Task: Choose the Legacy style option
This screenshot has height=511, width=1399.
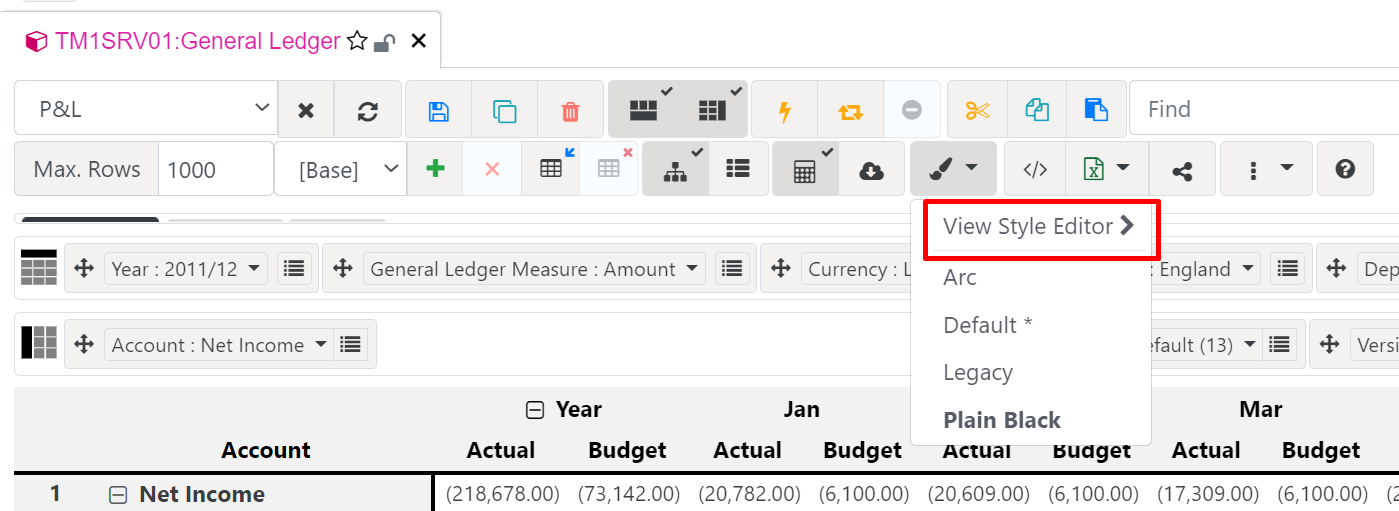Action: click(978, 373)
